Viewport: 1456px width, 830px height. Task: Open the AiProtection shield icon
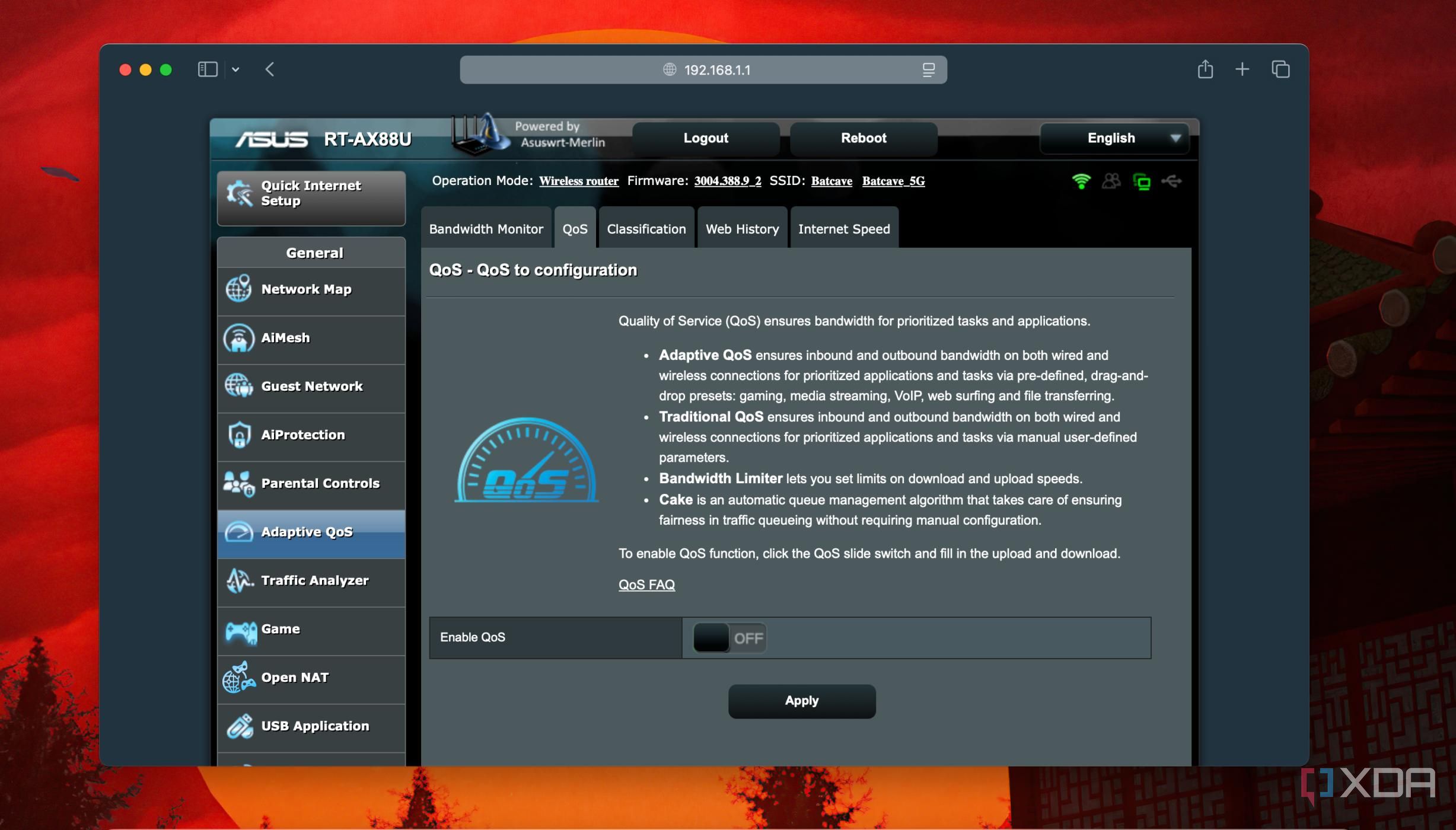239,435
